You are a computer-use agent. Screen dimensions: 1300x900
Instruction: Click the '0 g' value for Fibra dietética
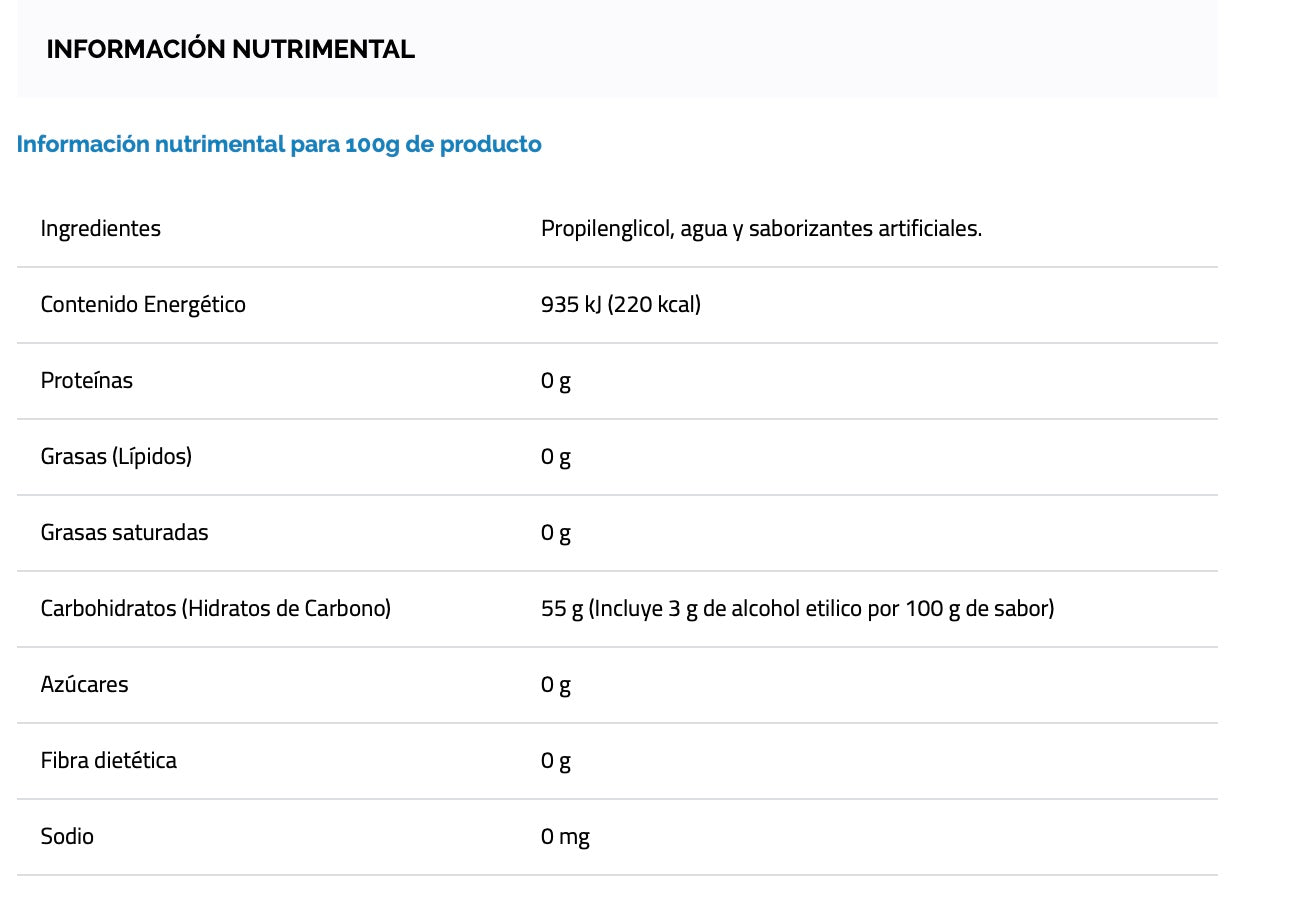point(555,760)
